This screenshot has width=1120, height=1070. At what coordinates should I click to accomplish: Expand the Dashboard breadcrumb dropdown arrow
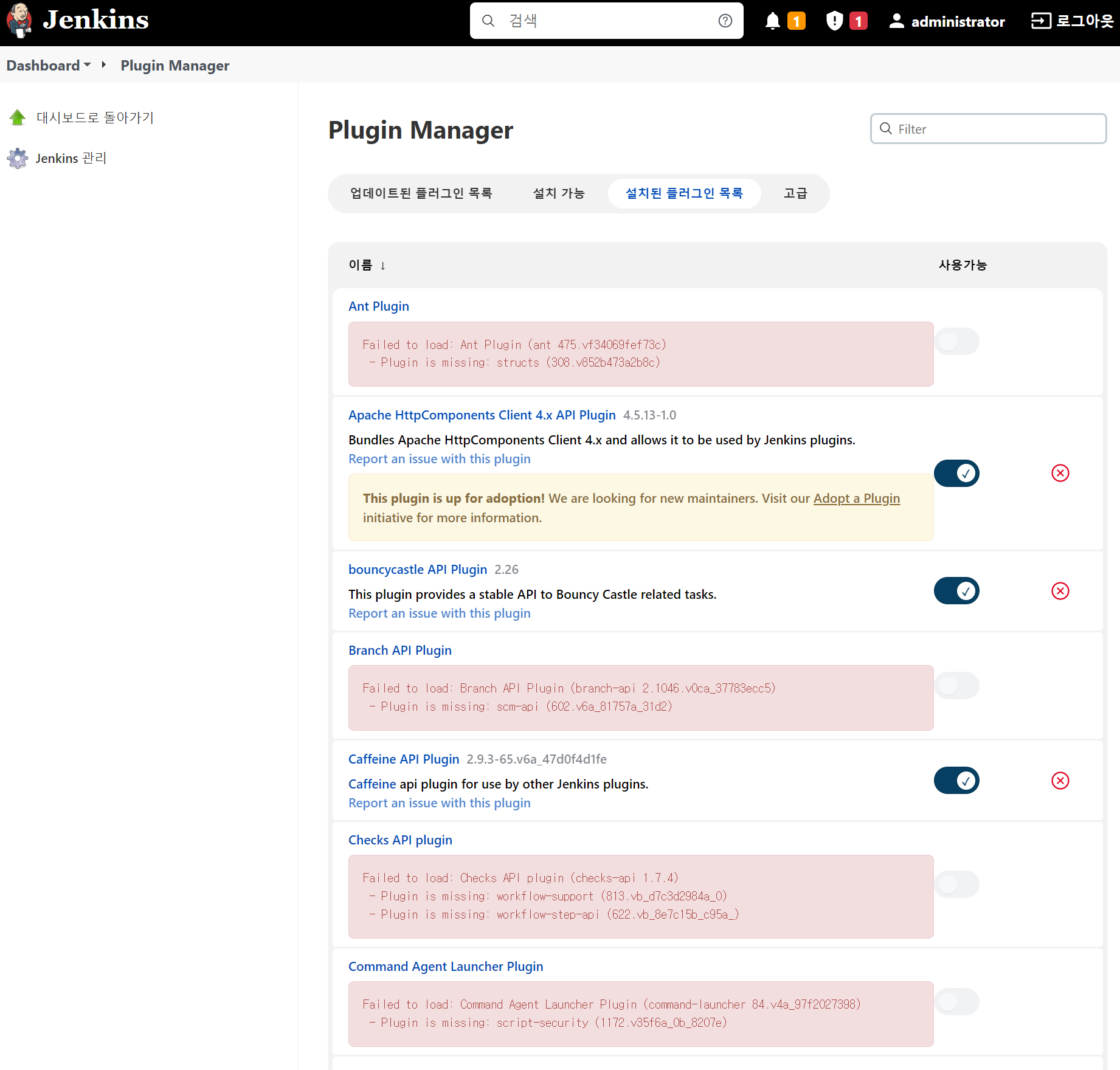[x=88, y=64]
